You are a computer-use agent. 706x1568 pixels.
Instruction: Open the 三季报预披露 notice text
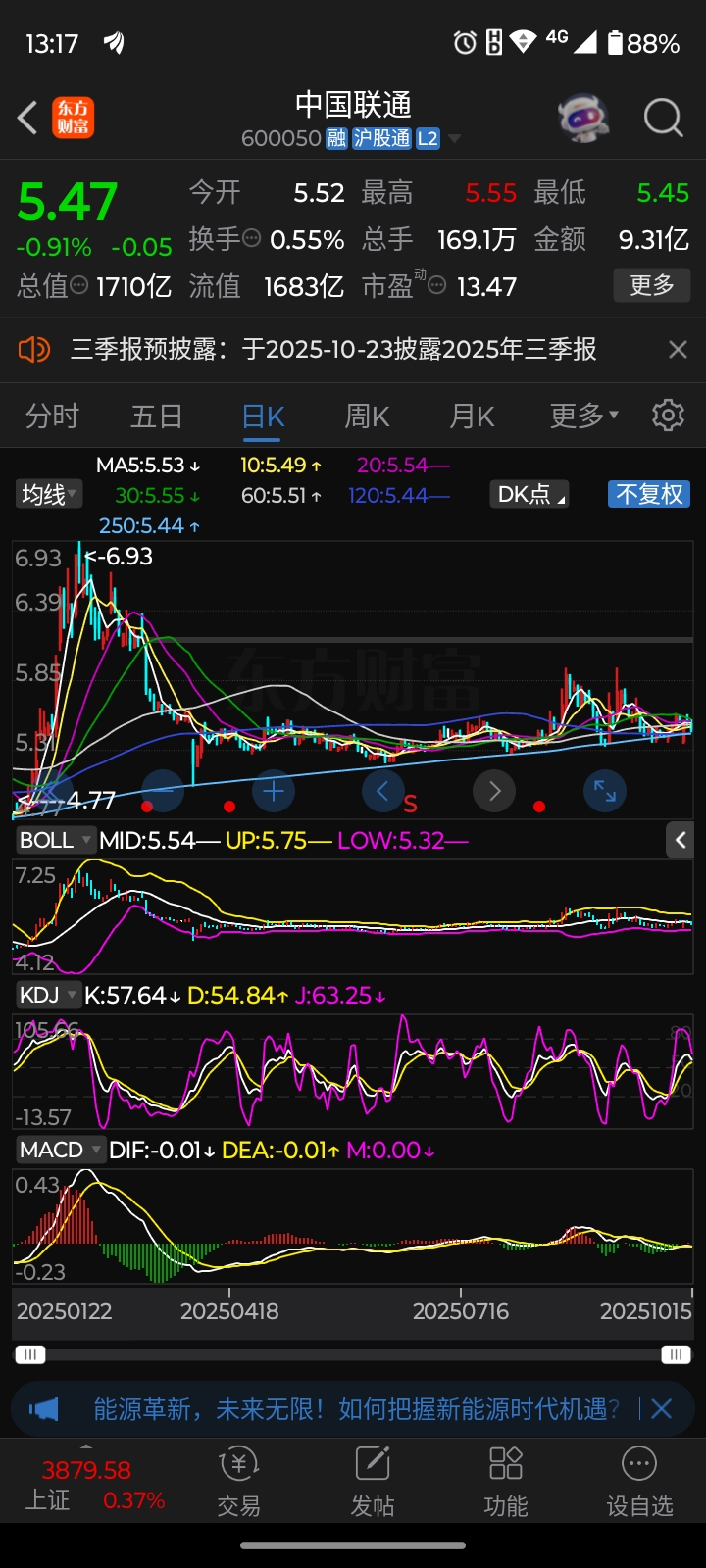click(333, 349)
